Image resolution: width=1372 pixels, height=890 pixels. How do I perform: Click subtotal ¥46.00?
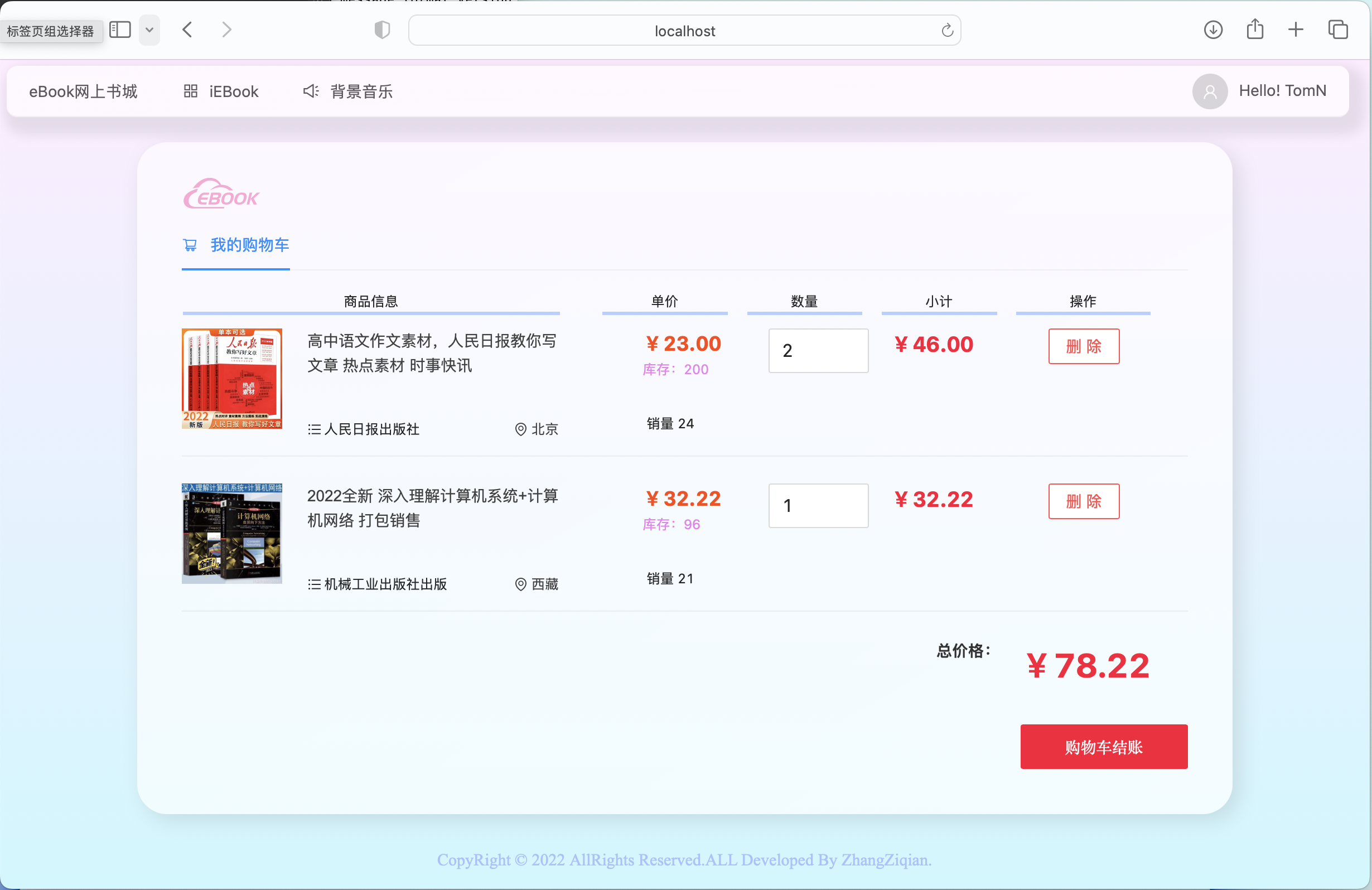pyautogui.click(x=933, y=344)
